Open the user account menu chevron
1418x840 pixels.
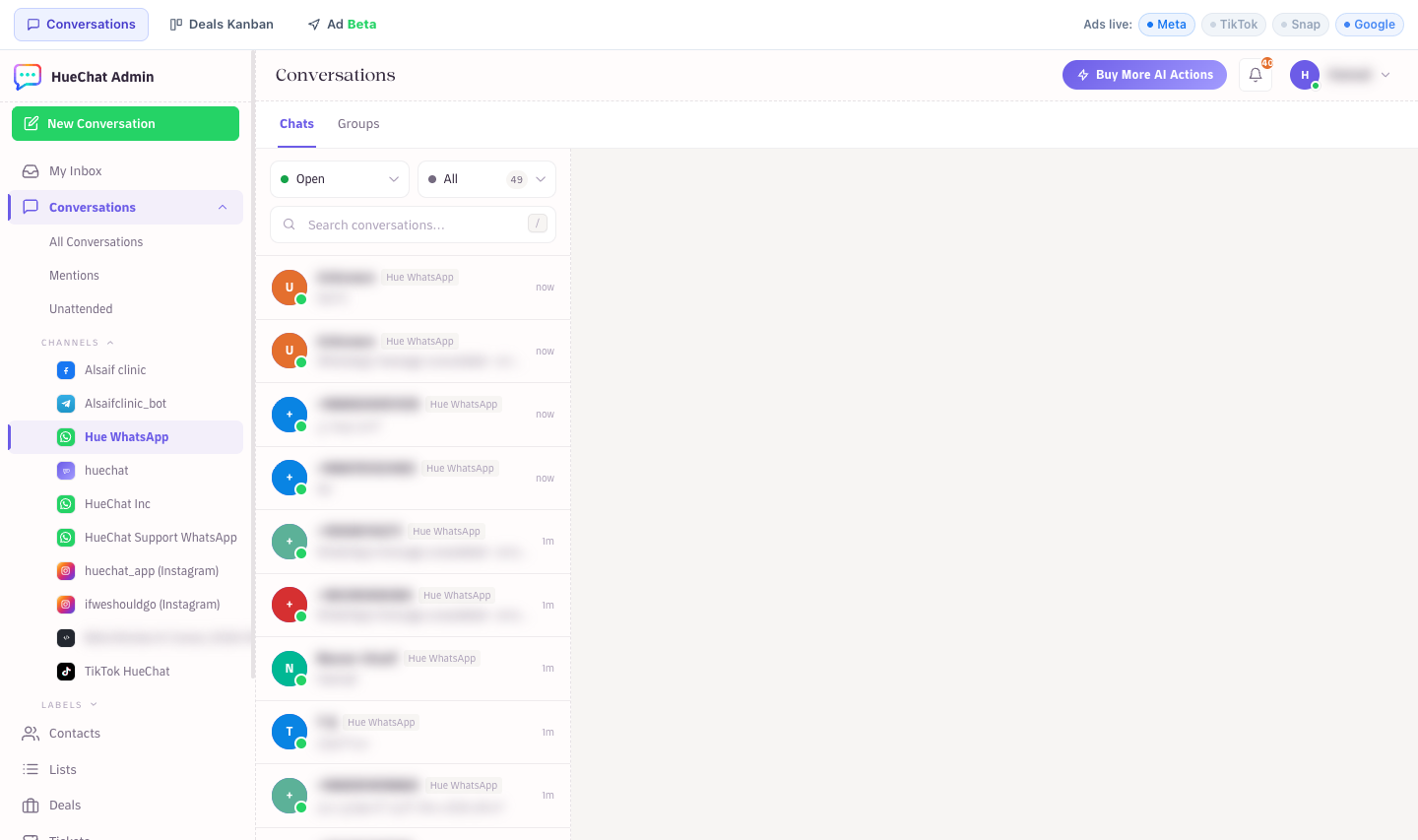pos(1386,75)
